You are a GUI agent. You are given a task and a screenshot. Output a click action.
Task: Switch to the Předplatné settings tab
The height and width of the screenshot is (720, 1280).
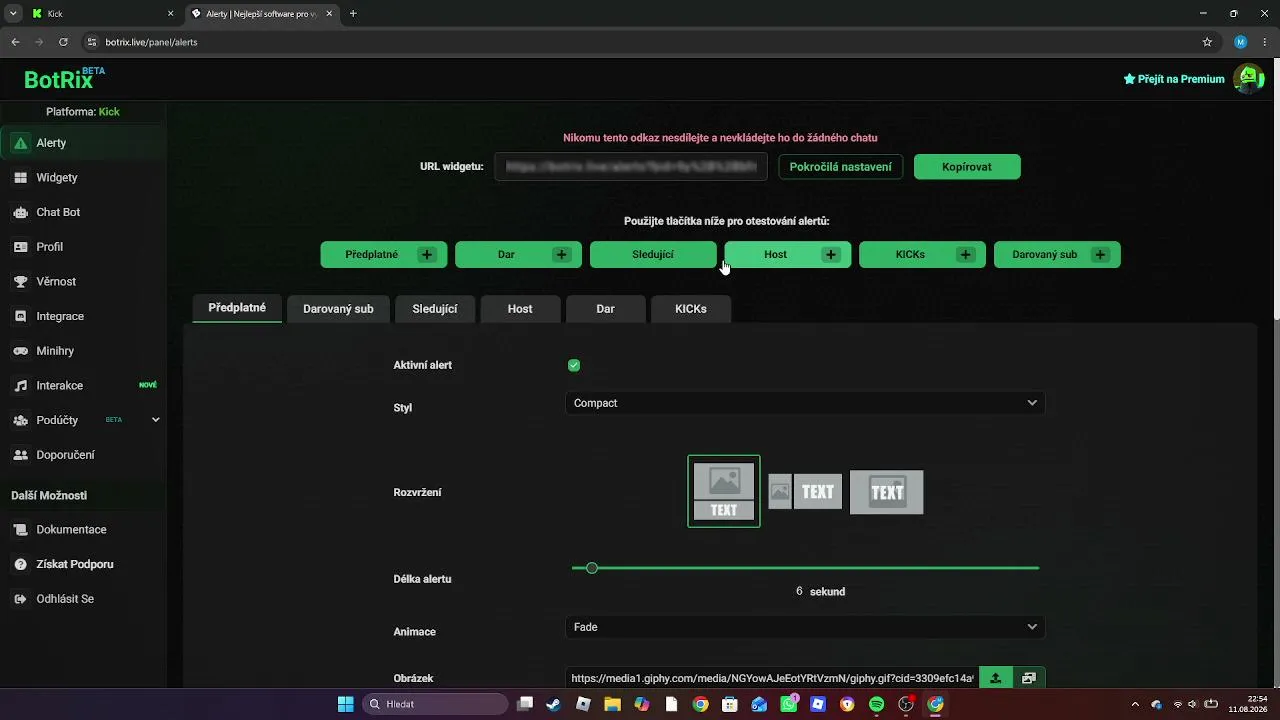(x=237, y=308)
